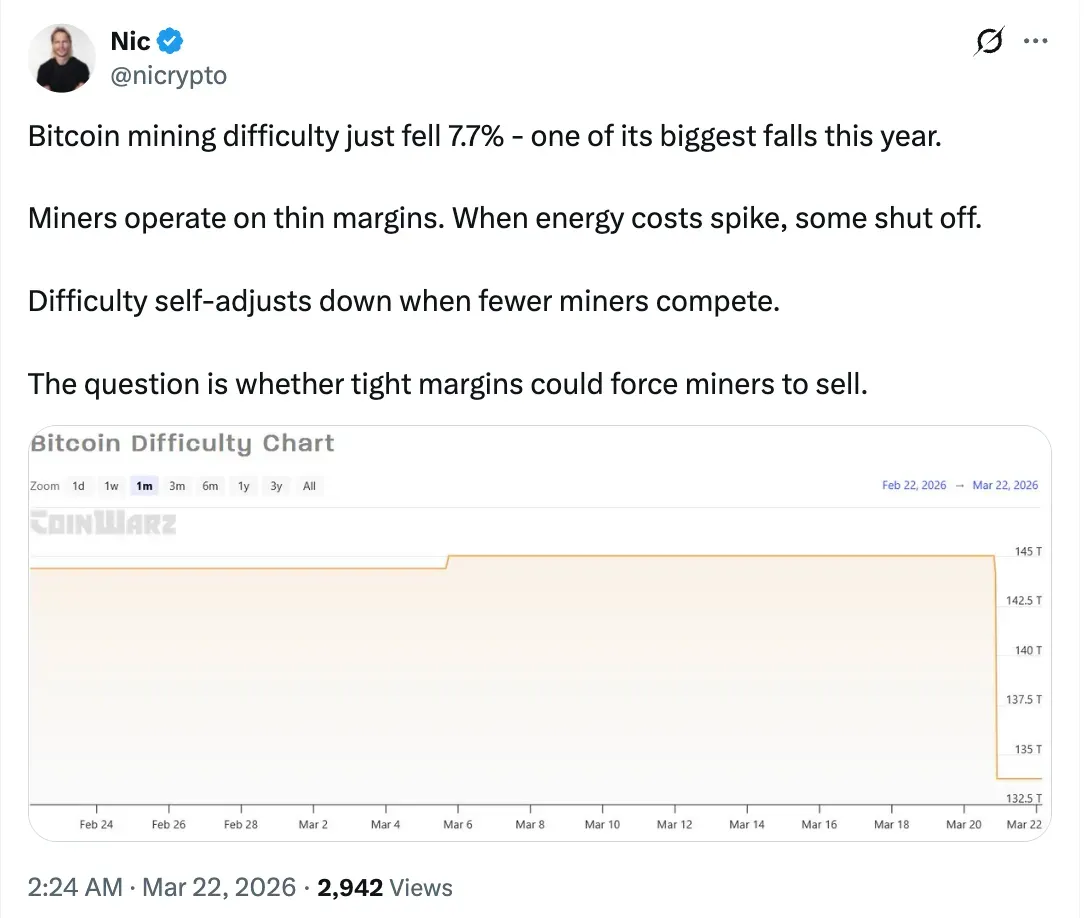
Task: Toggle the 1m zoom range on
Action: tap(144, 485)
